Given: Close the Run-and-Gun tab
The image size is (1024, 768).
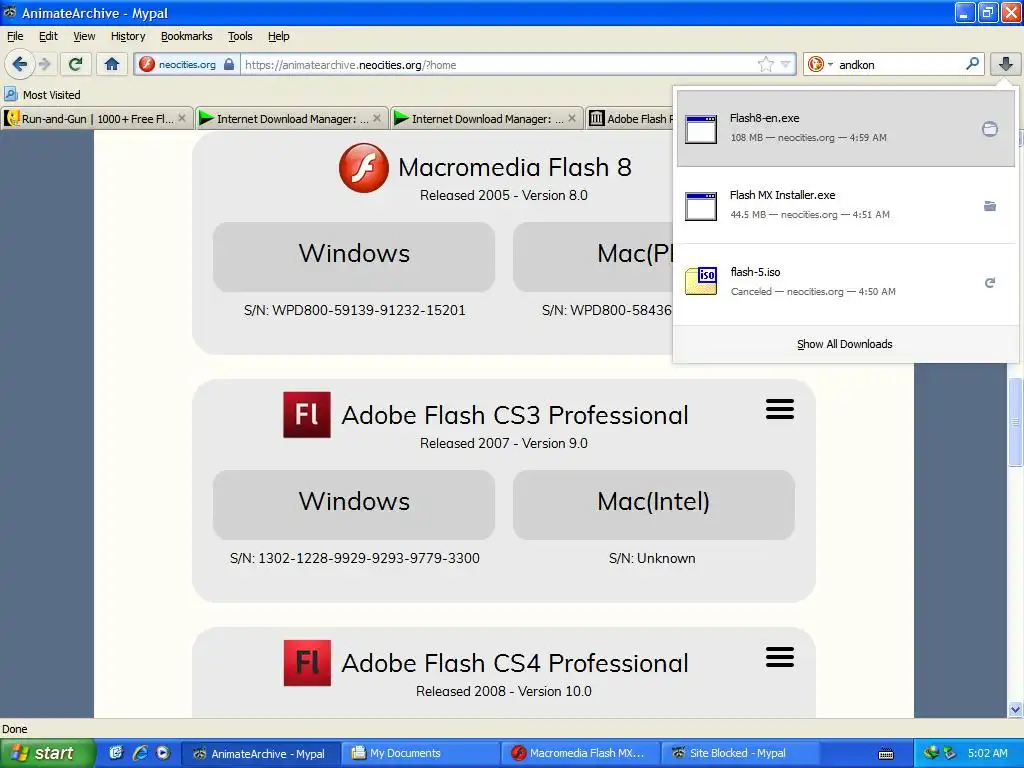Looking at the screenshot, I should click(x=182, y=118).
